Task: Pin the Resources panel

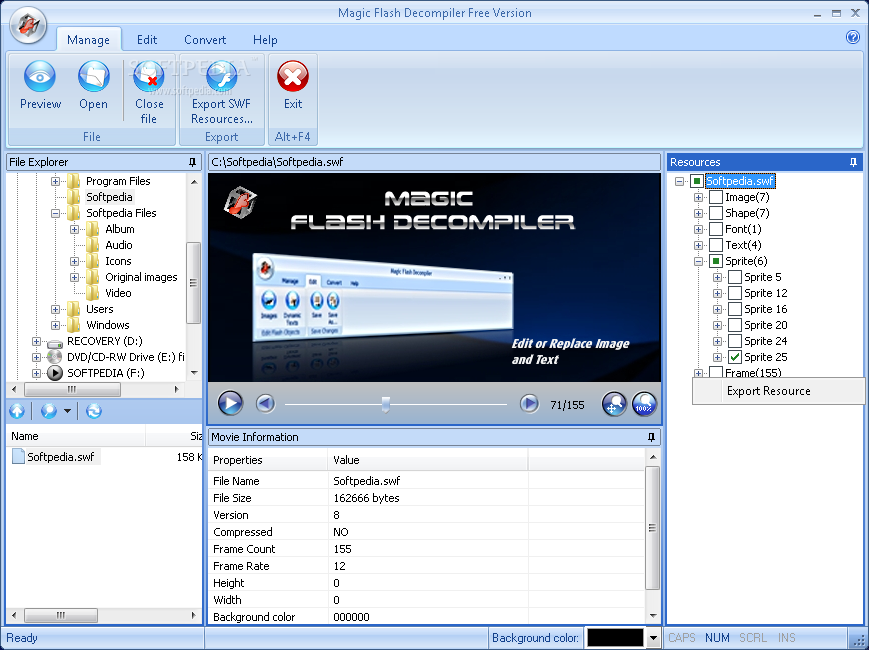Action: click(853, 162)
